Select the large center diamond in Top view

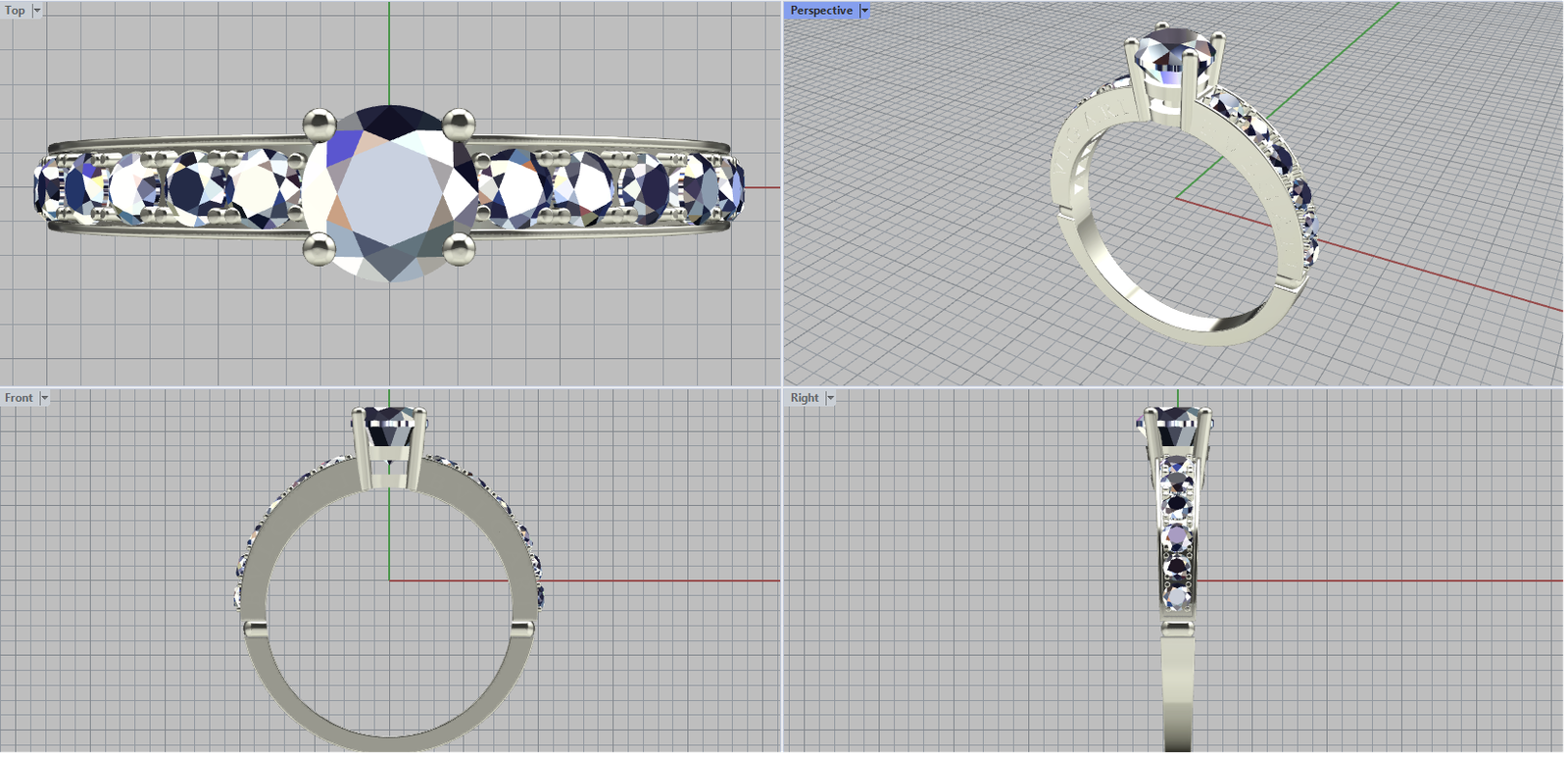click(x=390, y=193)
